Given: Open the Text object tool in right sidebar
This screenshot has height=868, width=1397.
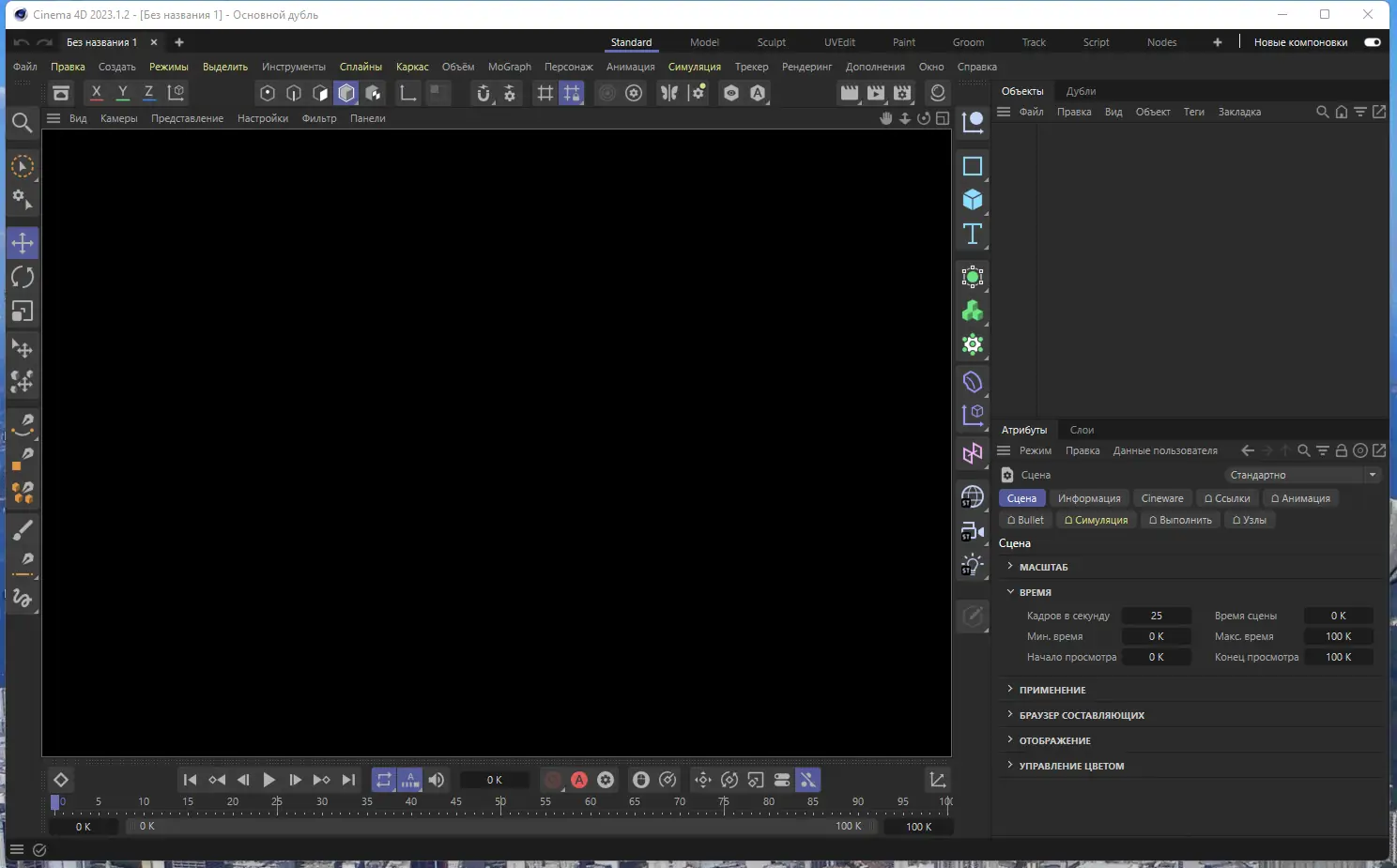Looking at the screenshot, I should click(x=972, y=235).
